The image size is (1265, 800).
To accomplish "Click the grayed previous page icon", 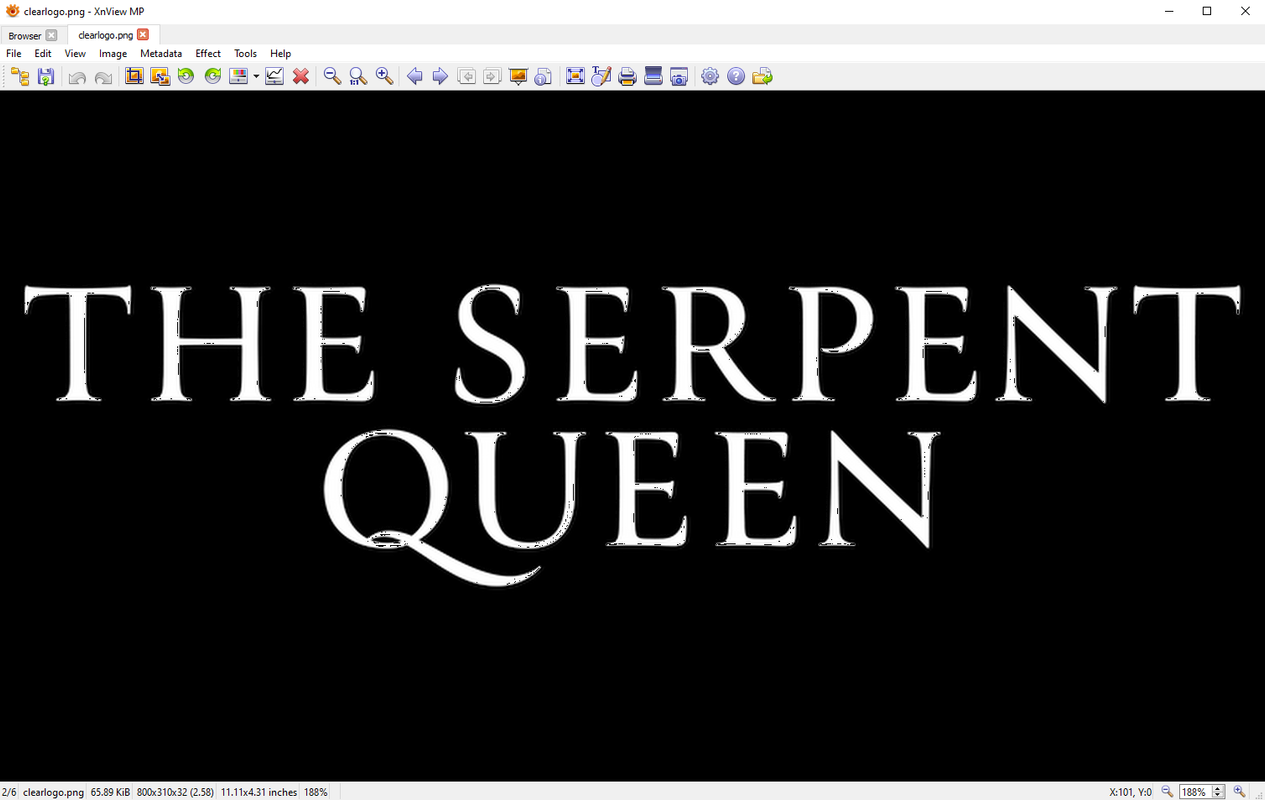I will pos(466,77).
